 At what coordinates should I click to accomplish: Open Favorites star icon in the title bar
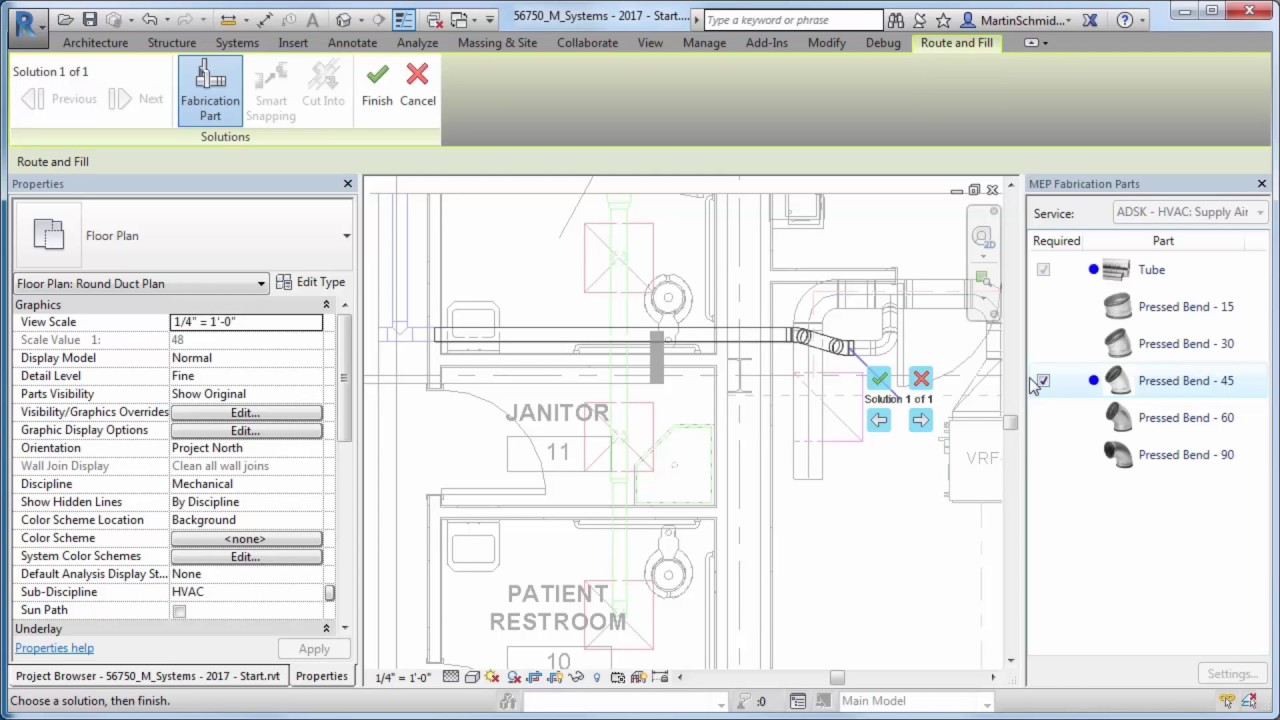(943, 20)
